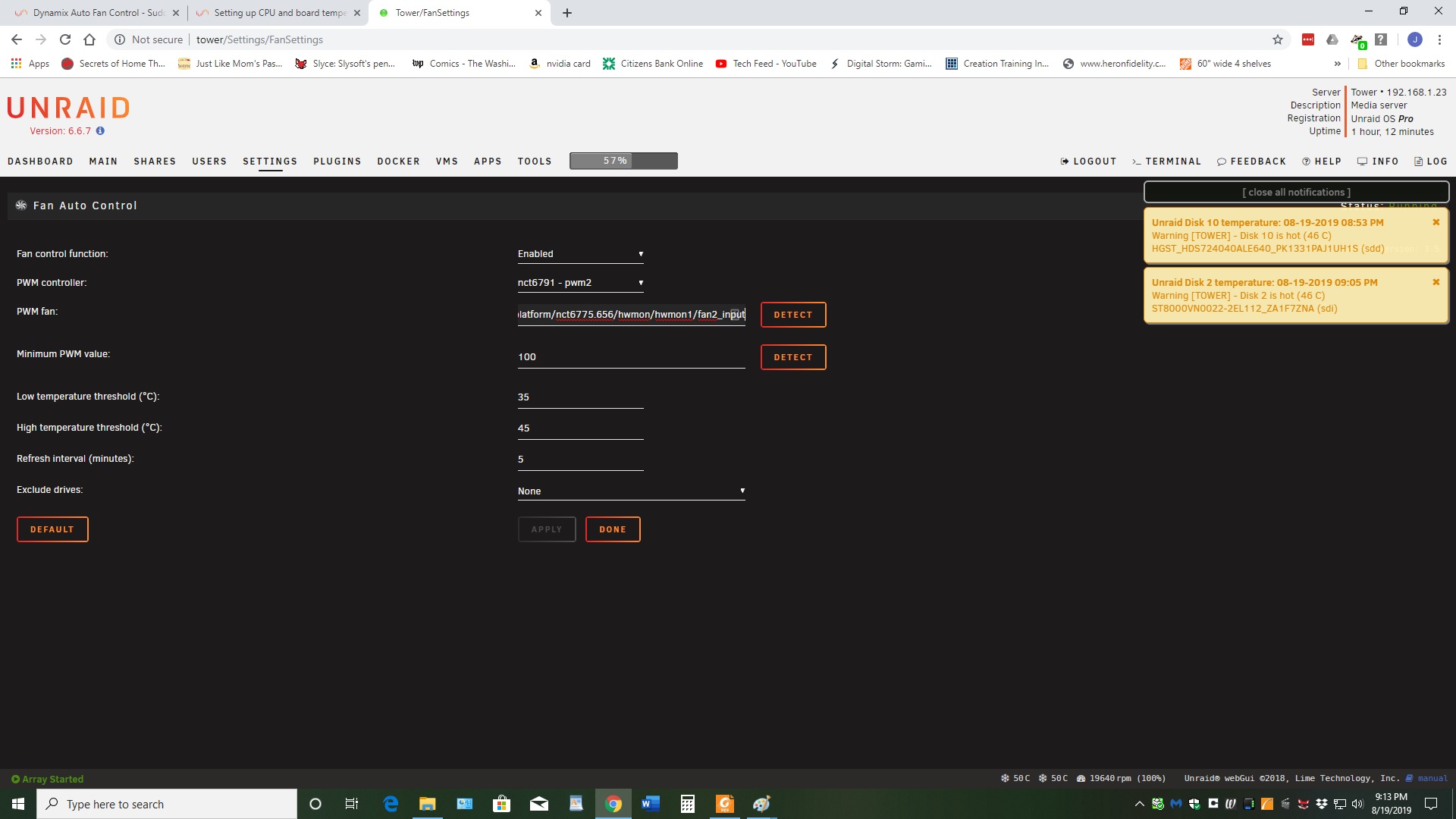Open the Log link
Viewport: 1456px width, 819px height.
tap(1431, 162)
